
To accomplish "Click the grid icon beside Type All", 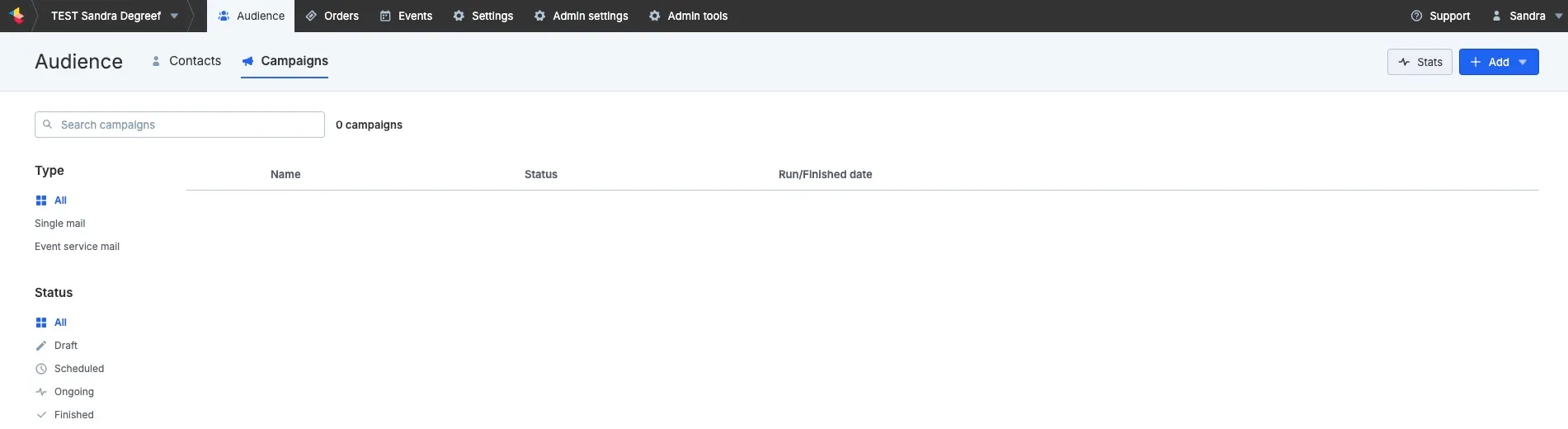I will pos(41,200).
